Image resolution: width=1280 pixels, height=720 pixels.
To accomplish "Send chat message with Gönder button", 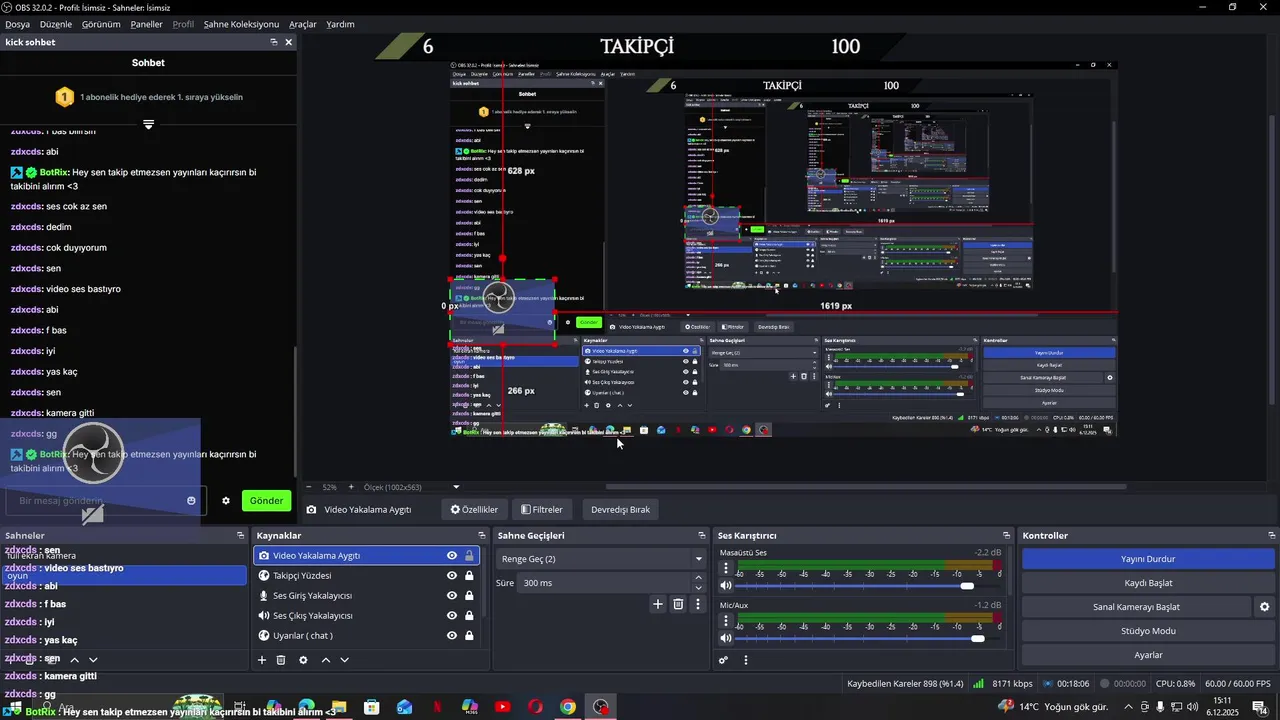I will coord(266,501).
